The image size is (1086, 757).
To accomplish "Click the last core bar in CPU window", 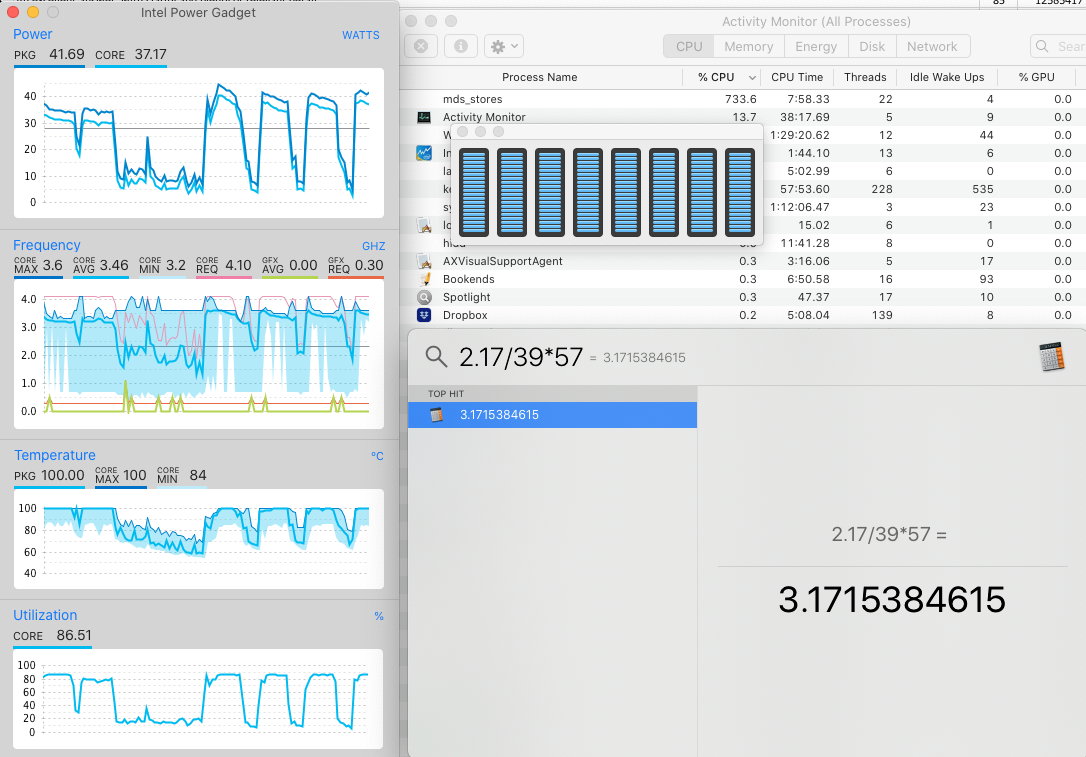I will pyautogui.click(x=740, y=193).
